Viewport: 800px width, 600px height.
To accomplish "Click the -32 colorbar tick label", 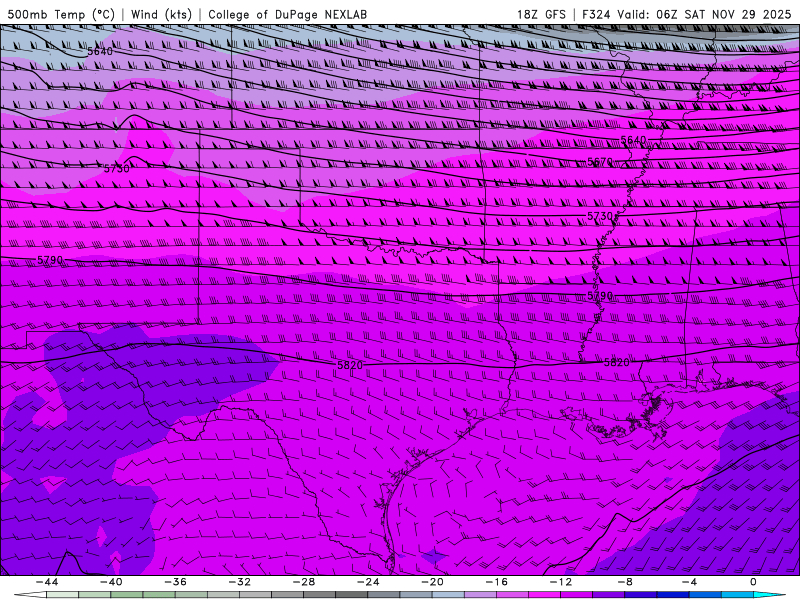I will pyautogui.click(x=240, y=582).
